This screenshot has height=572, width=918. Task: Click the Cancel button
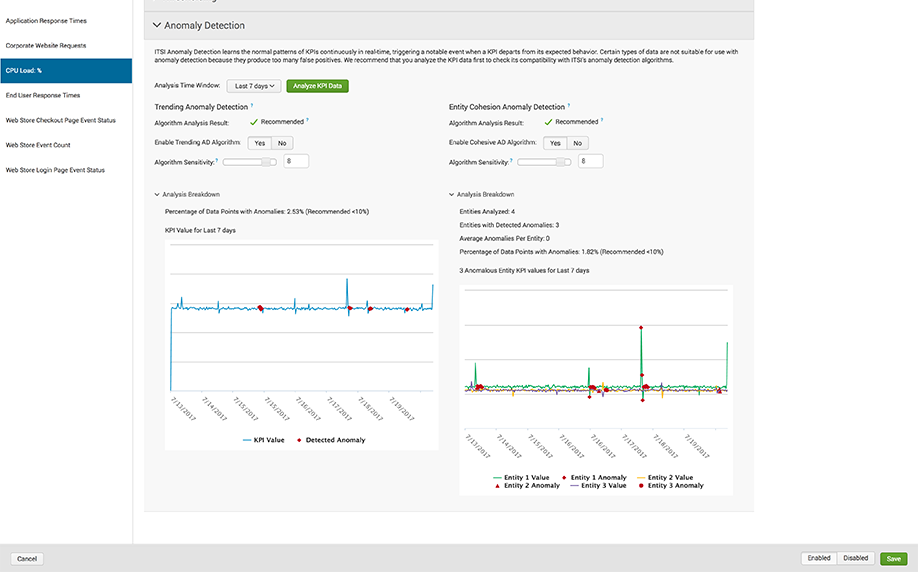[x=27, y=559]
